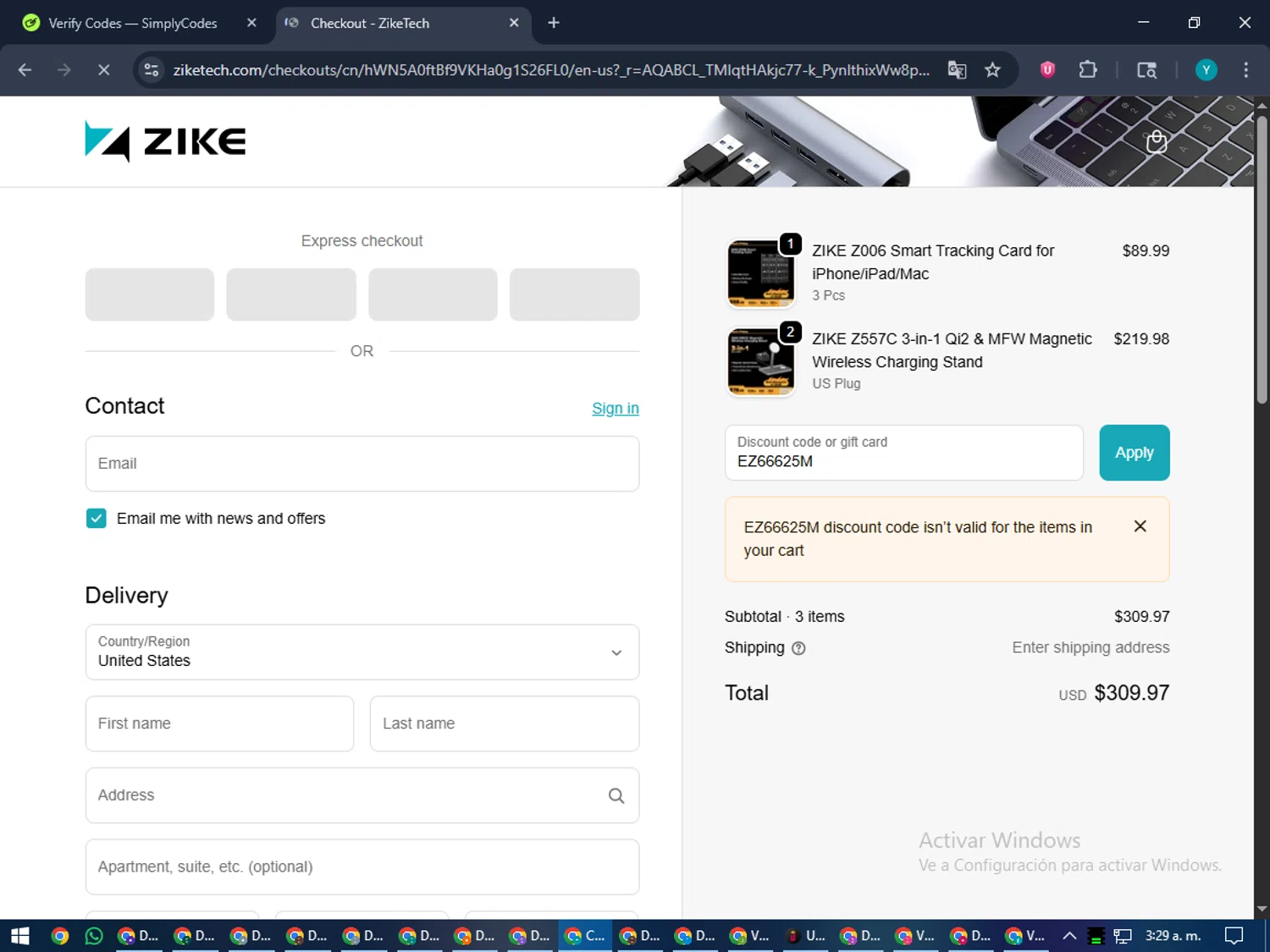
Task: Click the browser URL address bar
Action: click(x=550, y=70)
